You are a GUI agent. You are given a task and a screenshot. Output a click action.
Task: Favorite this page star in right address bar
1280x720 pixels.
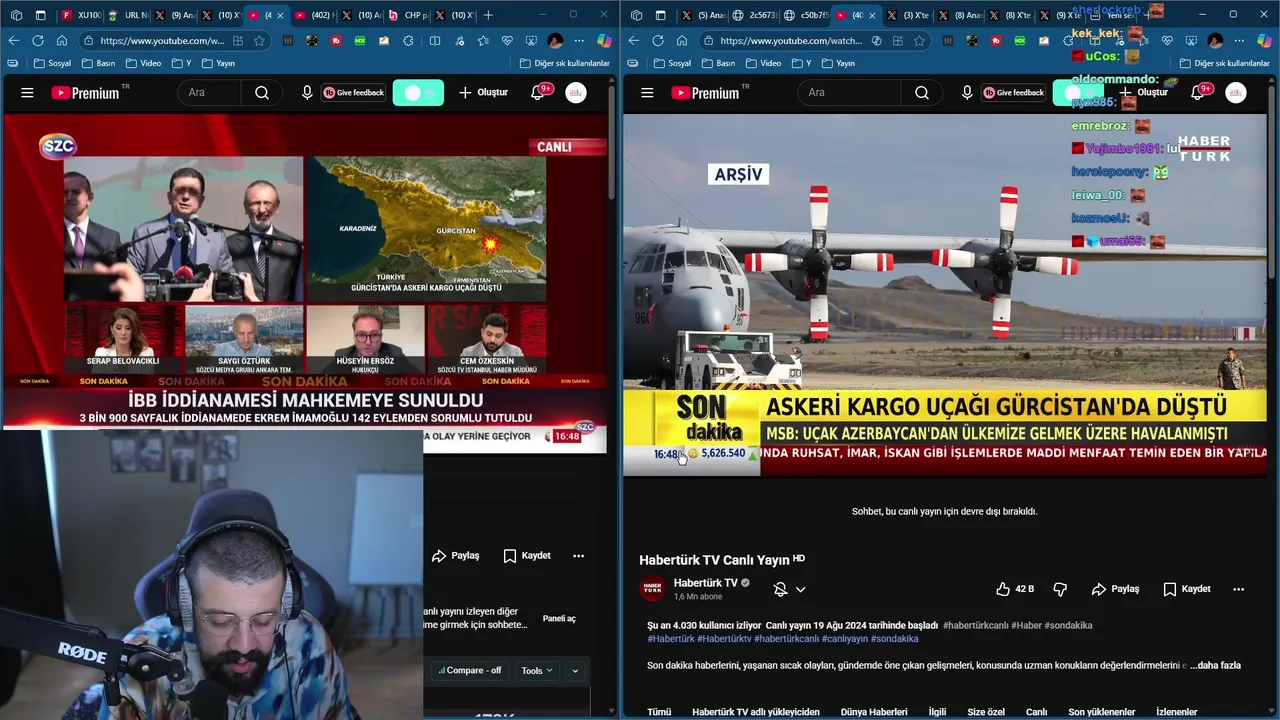[x=920, y=41]
